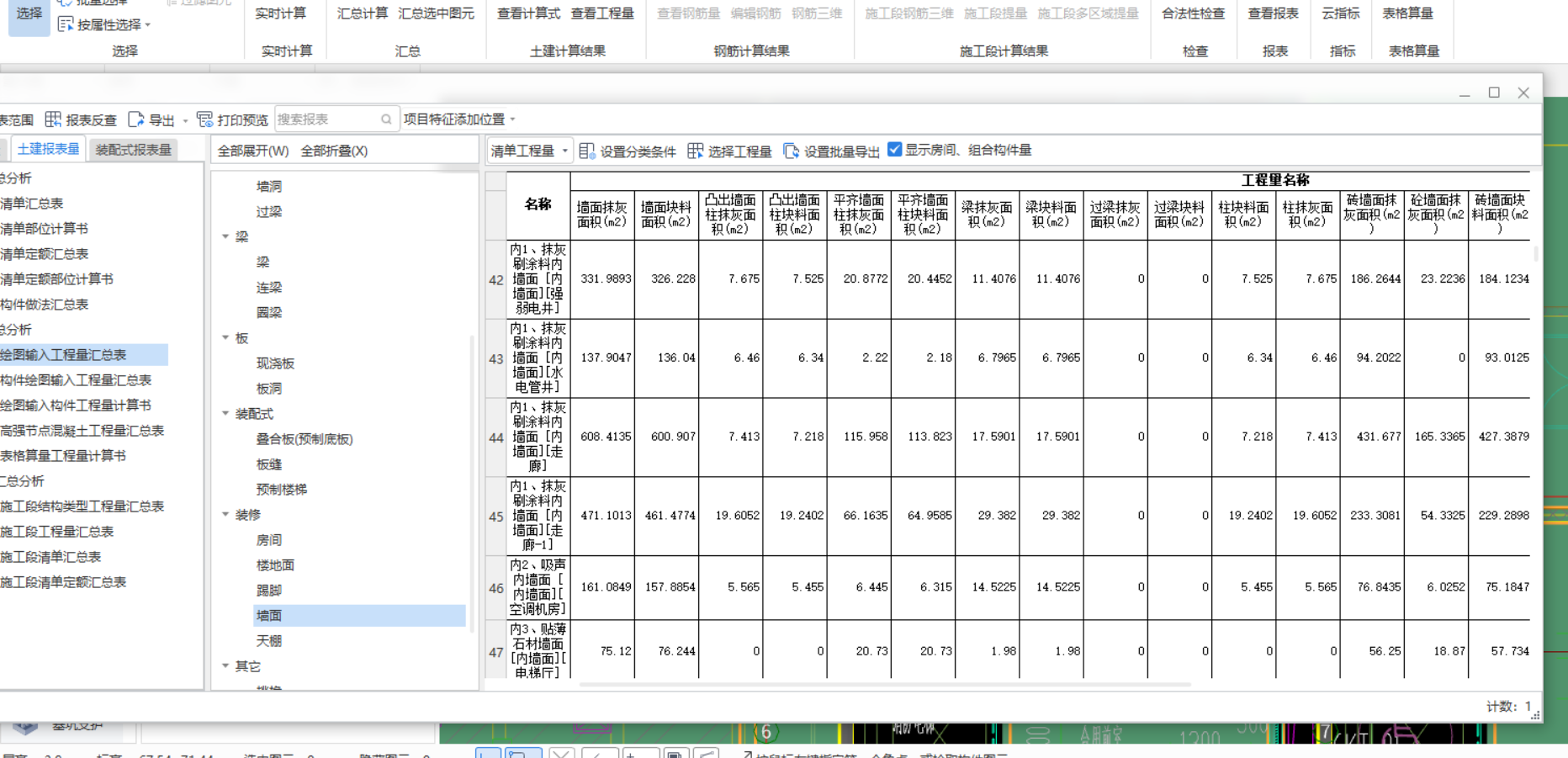Collapse the 梁 tree group
The image size is (1568, 758).
[x=225, y=236]
